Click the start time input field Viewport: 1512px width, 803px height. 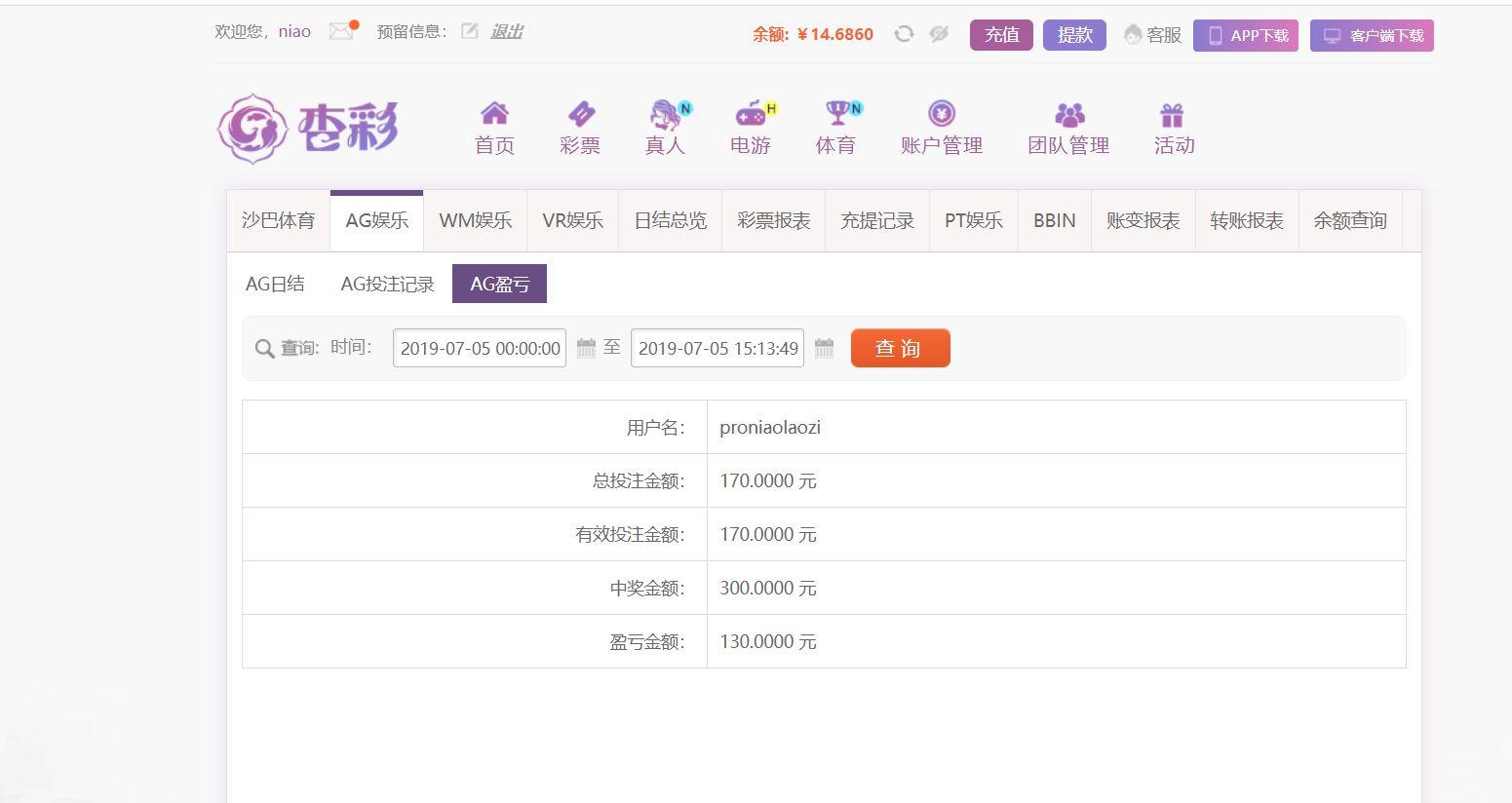point(480,348)
